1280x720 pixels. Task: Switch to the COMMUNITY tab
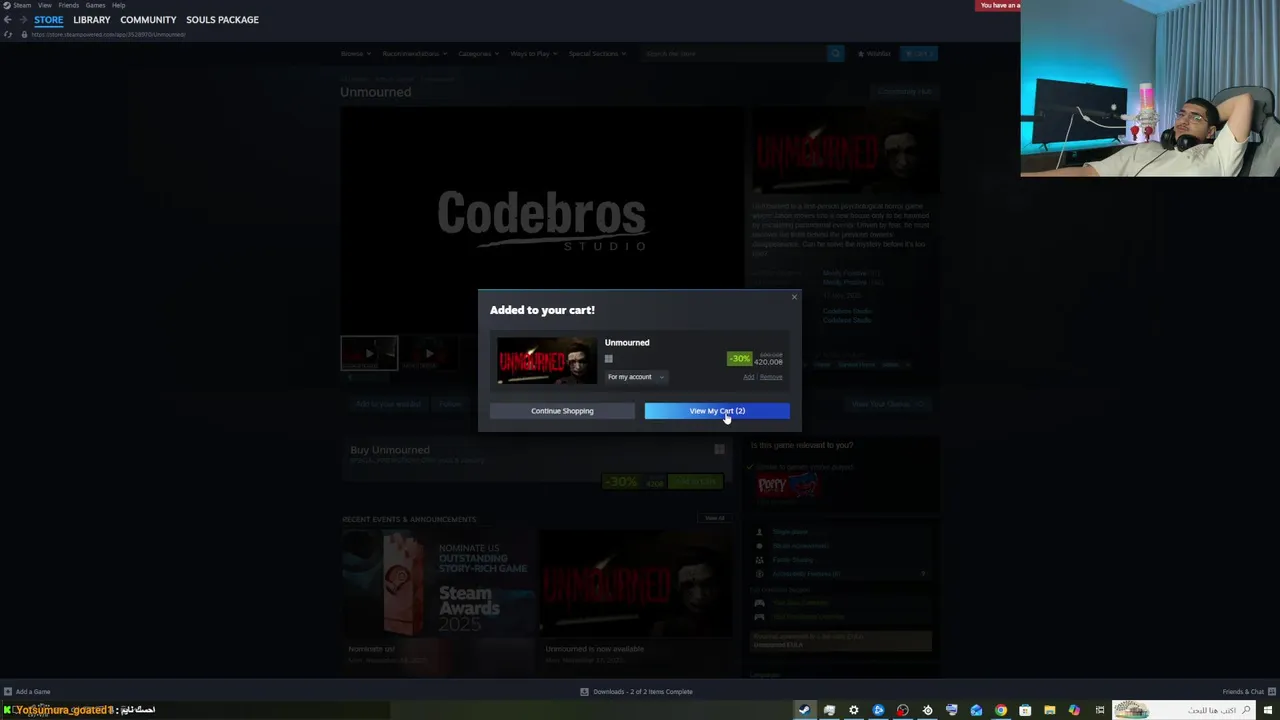click(x=148, y=20)
